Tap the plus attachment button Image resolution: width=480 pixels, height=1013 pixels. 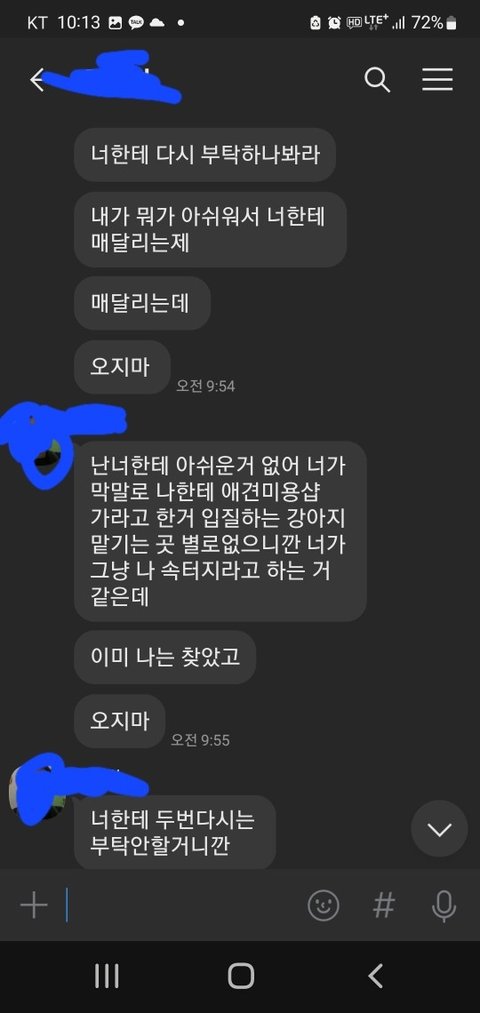click(x=34, y=906)
